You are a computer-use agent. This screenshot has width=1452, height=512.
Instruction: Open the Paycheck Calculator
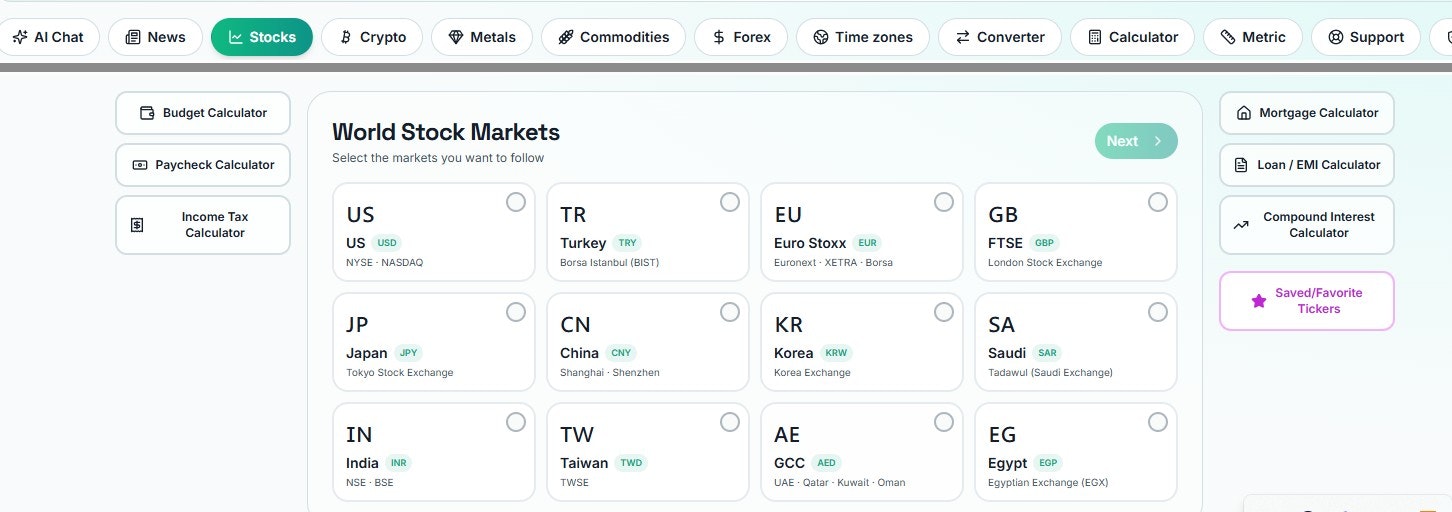pyautogui.click(x=203, y=165)
